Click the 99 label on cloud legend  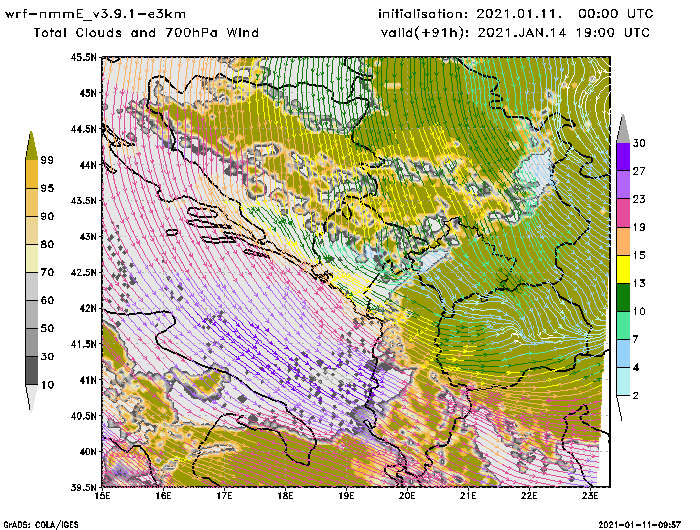point(47,160)
